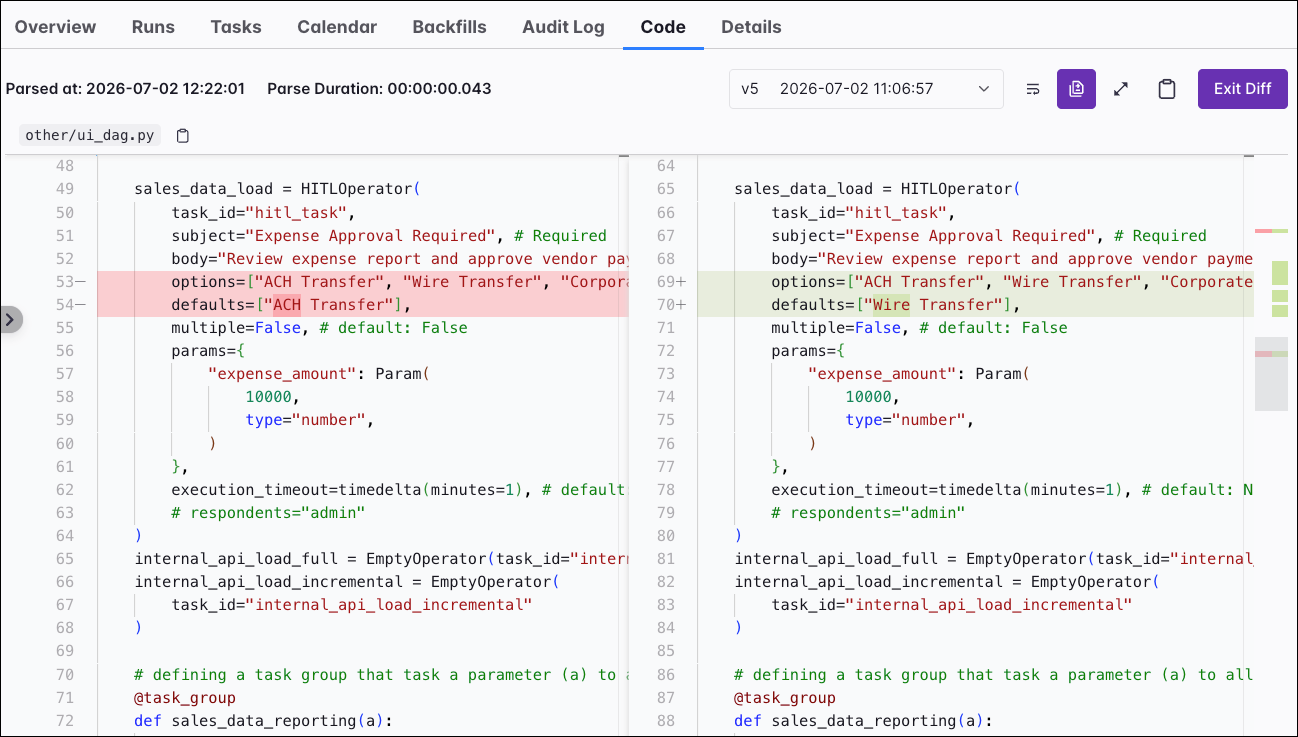Click '"expense_amount": Param(' on right line 73

click(x=918, y=374)
